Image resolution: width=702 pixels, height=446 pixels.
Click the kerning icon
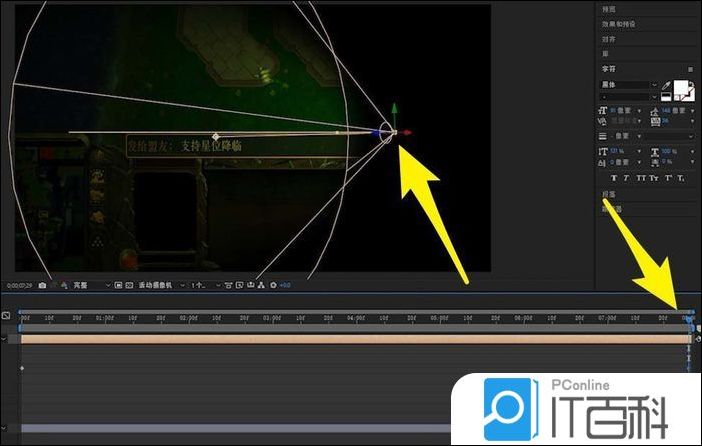pos(602,121)
